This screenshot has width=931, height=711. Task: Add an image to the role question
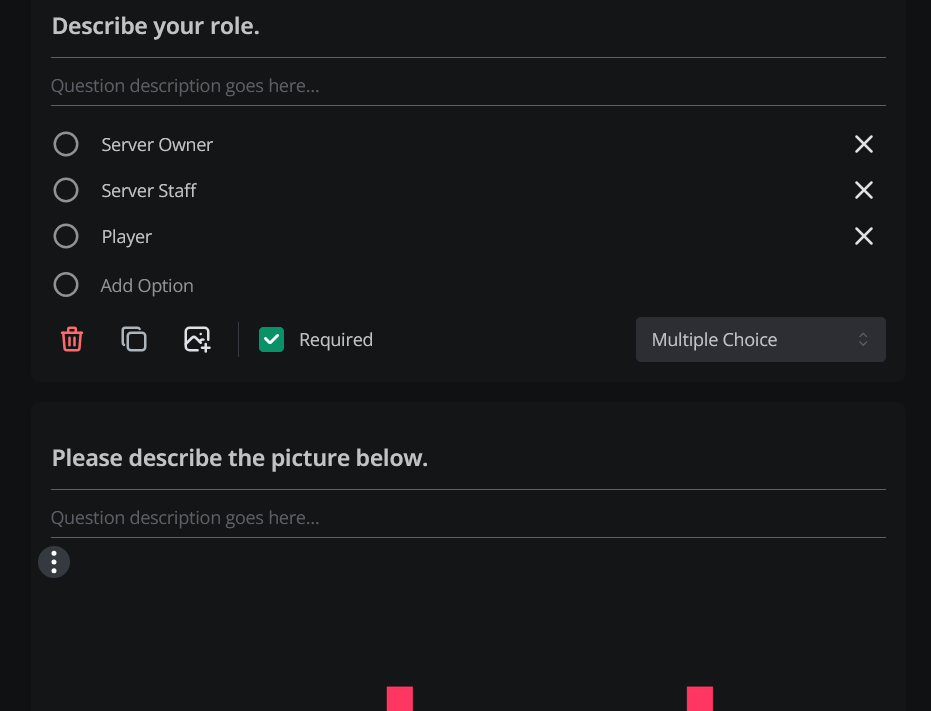[x=197, y=339]
